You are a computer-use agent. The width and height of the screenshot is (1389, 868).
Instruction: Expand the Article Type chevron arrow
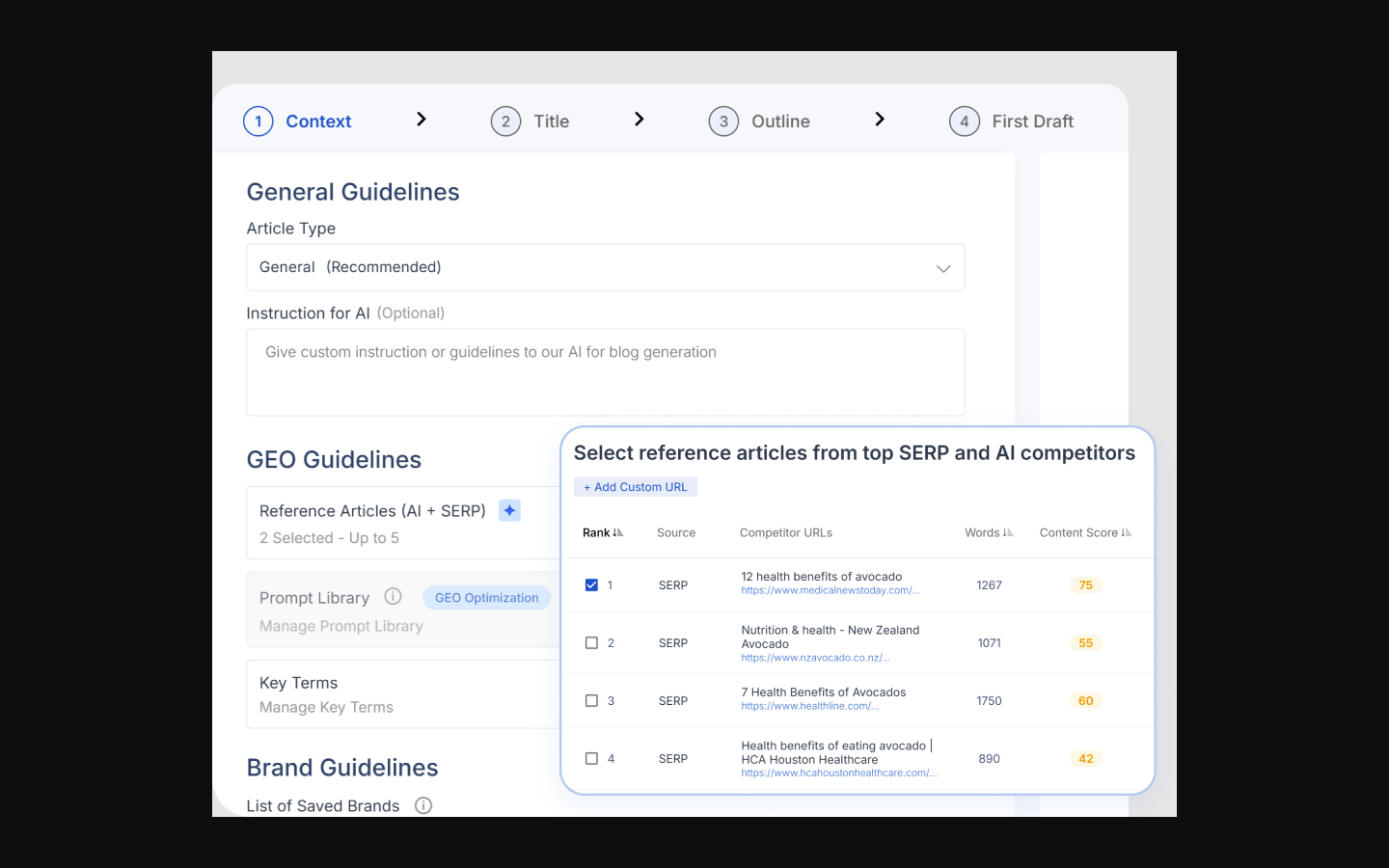tap(943, 268)
